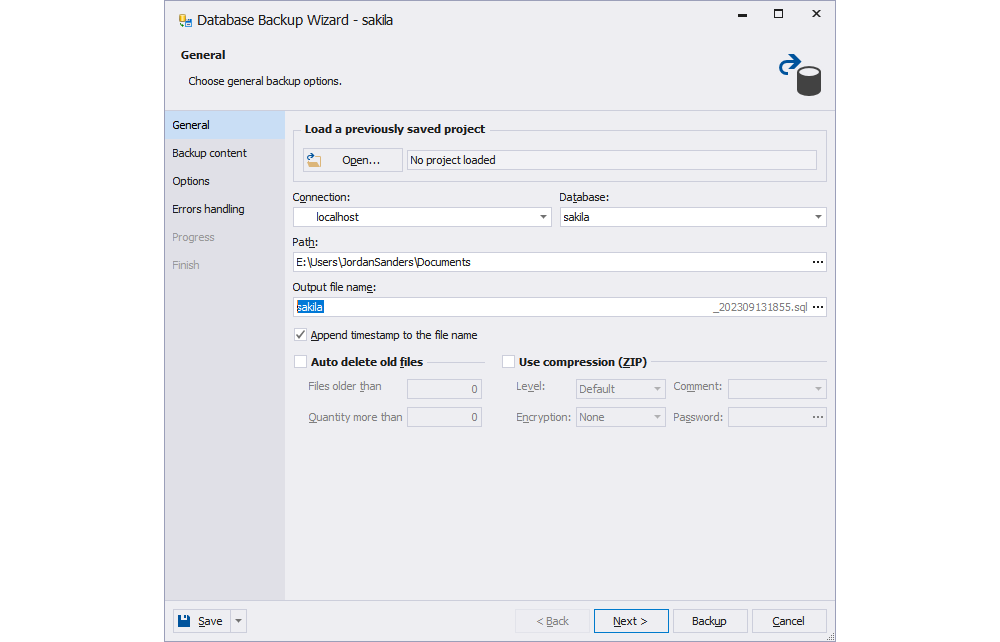Expand the Save button dropdown arrow
Image resolution: width=1000 pixels, height=642 pixels.
(x=237, y=620)
